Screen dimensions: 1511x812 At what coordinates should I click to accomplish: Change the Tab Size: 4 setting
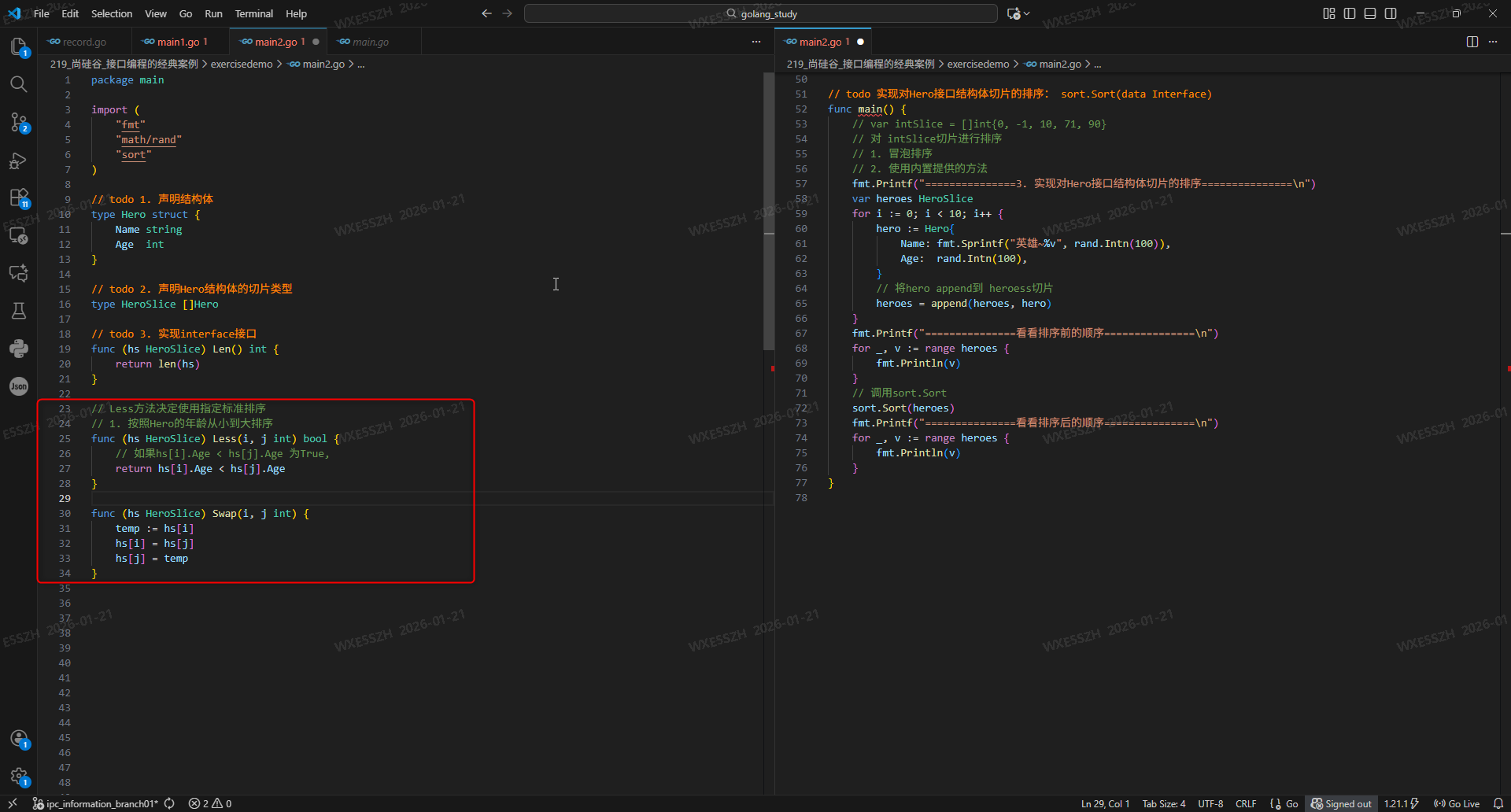coord(1164,803)
